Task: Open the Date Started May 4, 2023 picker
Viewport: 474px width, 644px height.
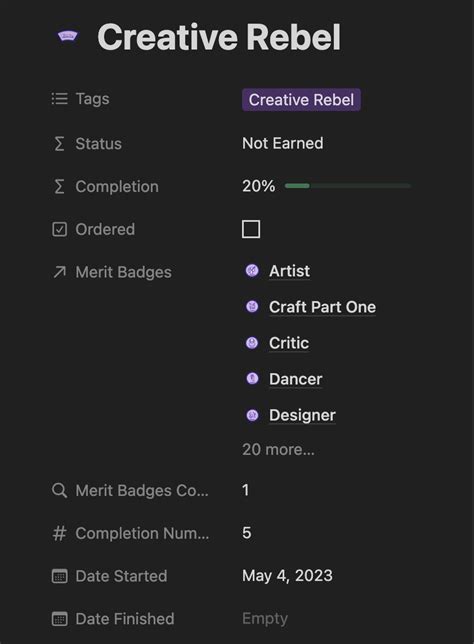Action: (x=287, y=575)
